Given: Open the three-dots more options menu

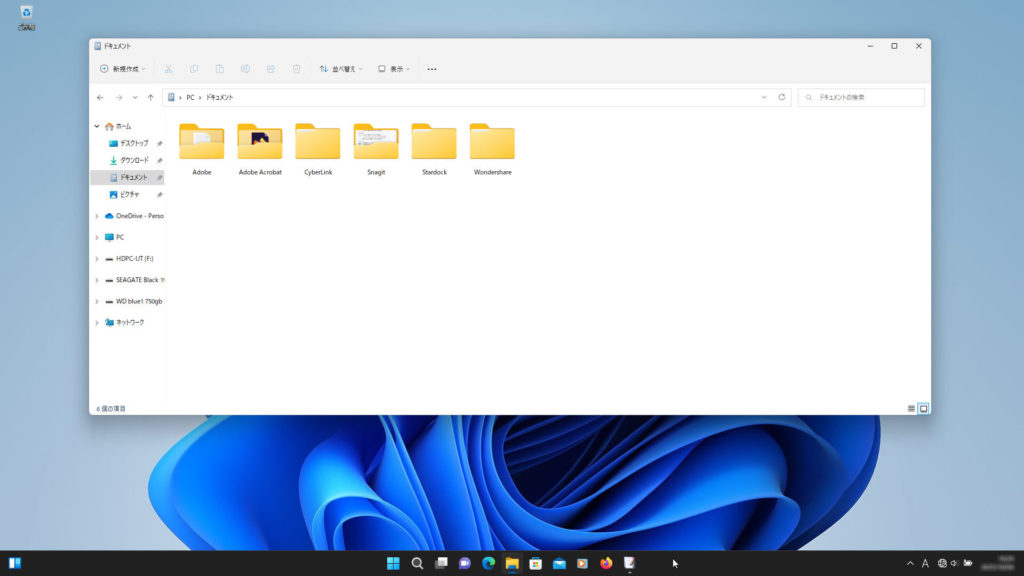Looking at the screenshot, I should tap(432, 69).
